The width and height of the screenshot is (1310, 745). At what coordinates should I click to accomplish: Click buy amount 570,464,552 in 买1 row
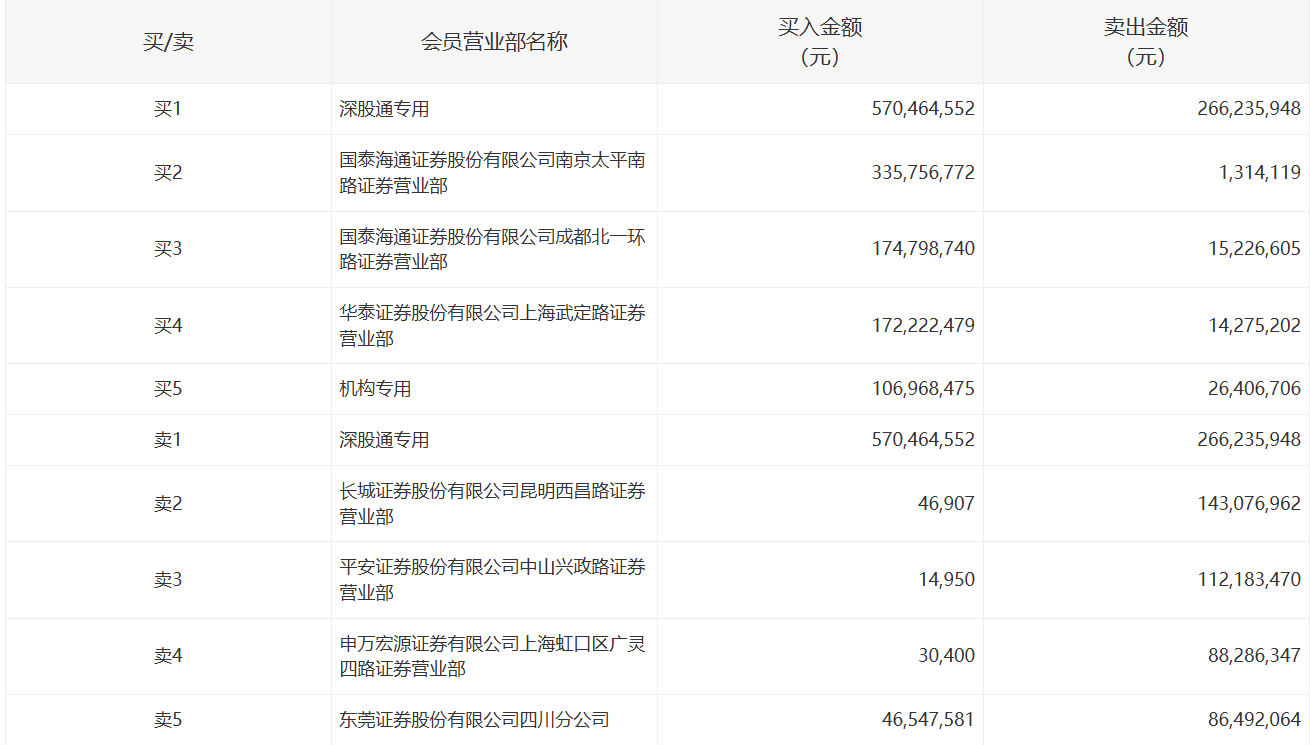tap(923, 109)
